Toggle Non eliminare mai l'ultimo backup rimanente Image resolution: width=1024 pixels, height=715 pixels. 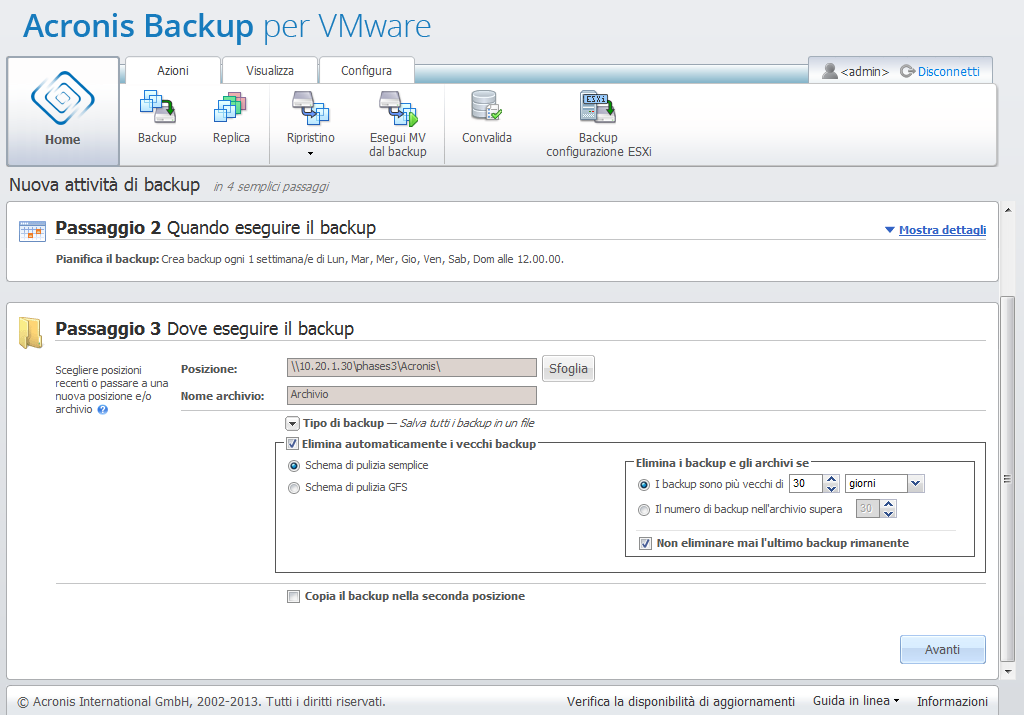point(645,543)
